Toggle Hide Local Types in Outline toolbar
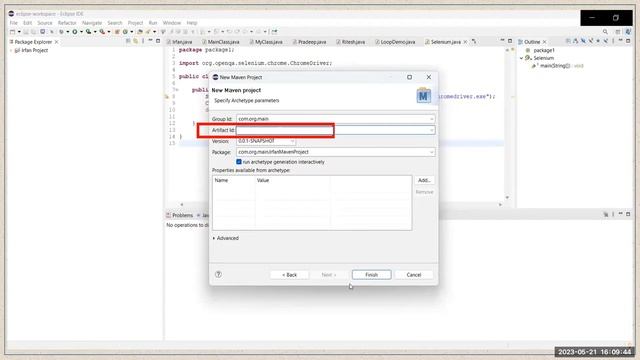Viewport: 640px width, 360px height. 606,41
